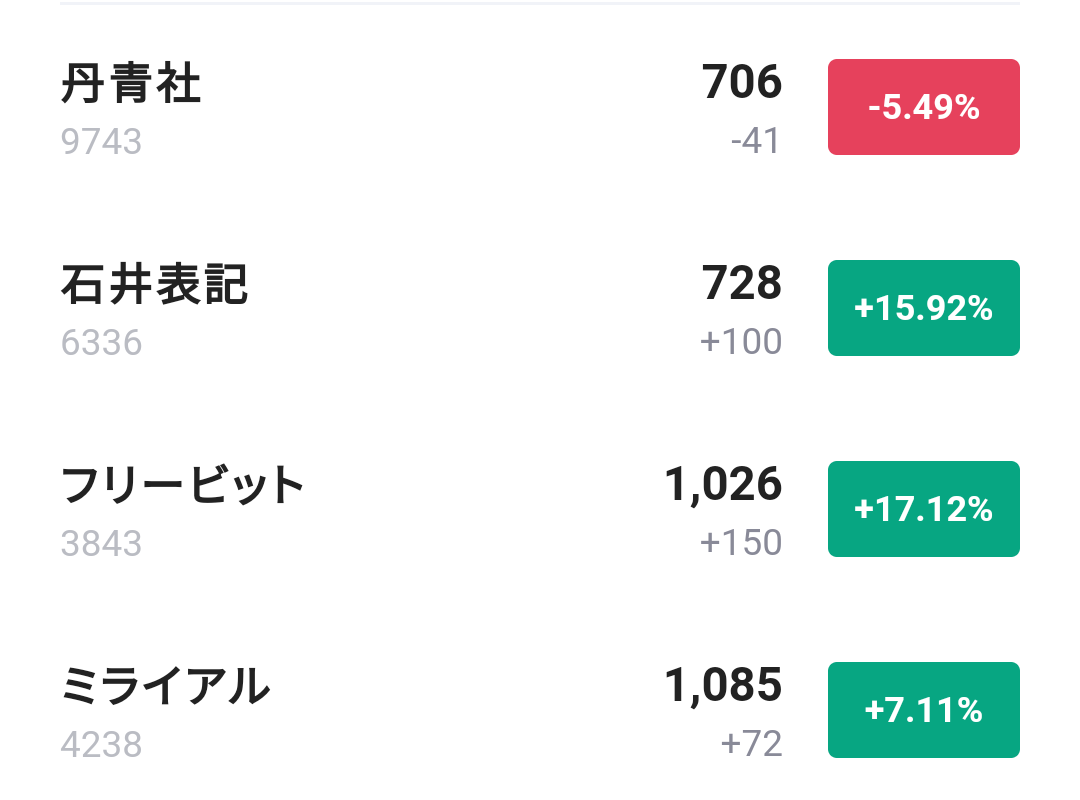Viewport: 1080px width, 800px height.
Task: Click the +100 price change text
Action: [x=741, y=342]
